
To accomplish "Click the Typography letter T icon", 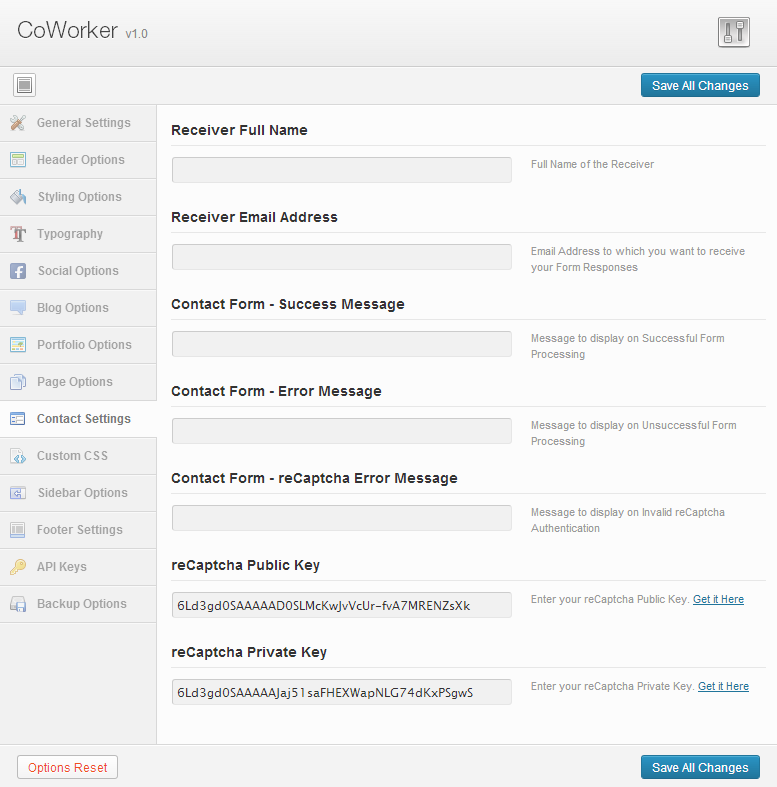I will [18, 234].
